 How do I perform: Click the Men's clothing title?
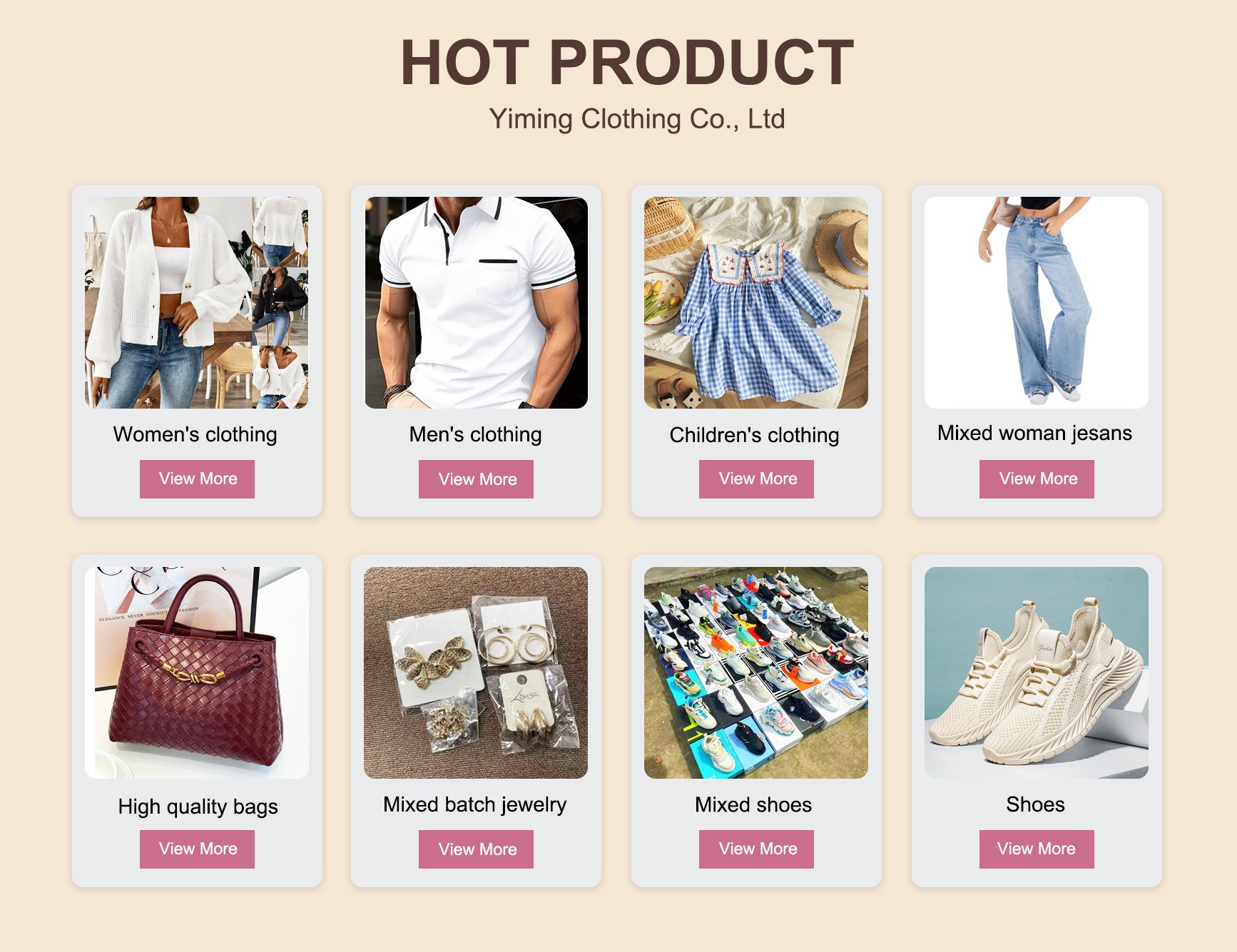coord(476,434)
